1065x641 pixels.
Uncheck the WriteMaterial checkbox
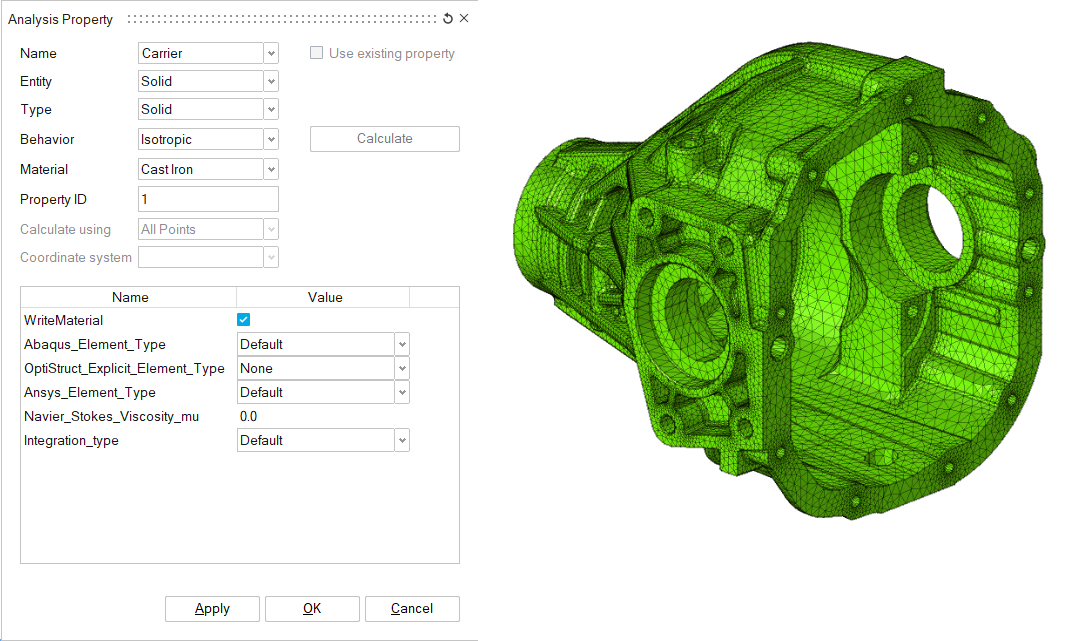tap(243, 320)
